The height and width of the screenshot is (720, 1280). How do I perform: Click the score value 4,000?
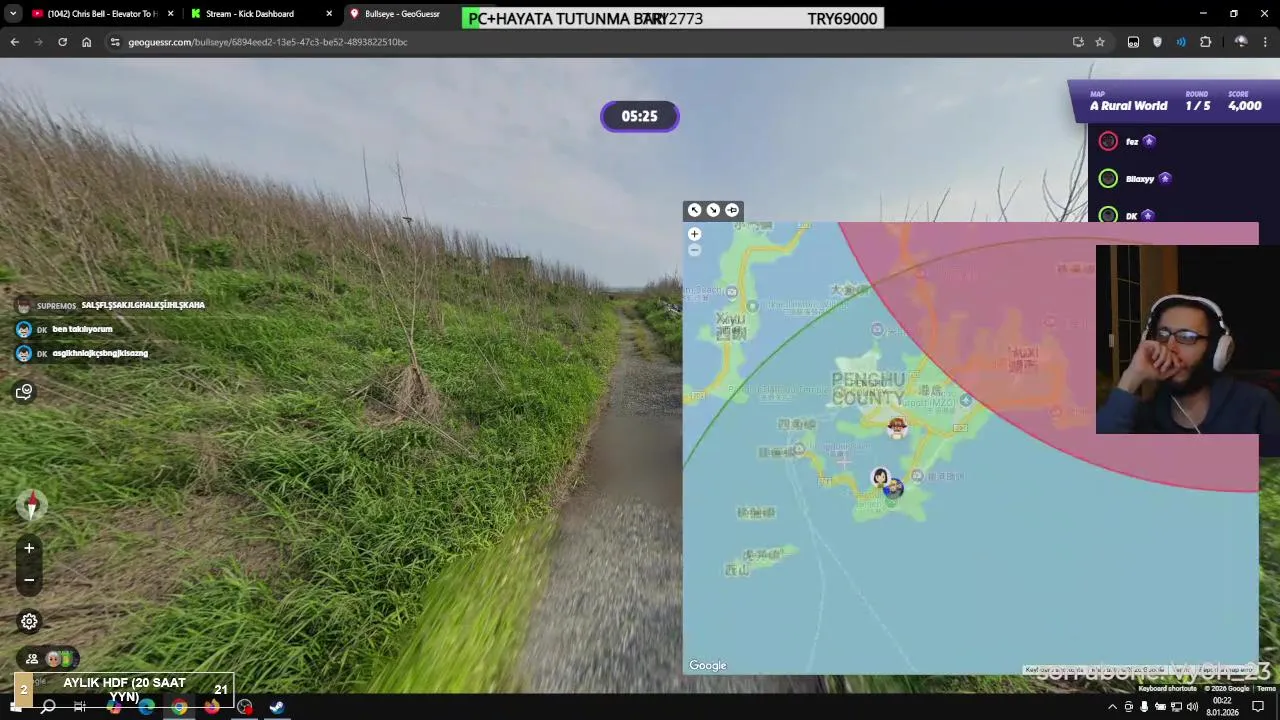1245,106
